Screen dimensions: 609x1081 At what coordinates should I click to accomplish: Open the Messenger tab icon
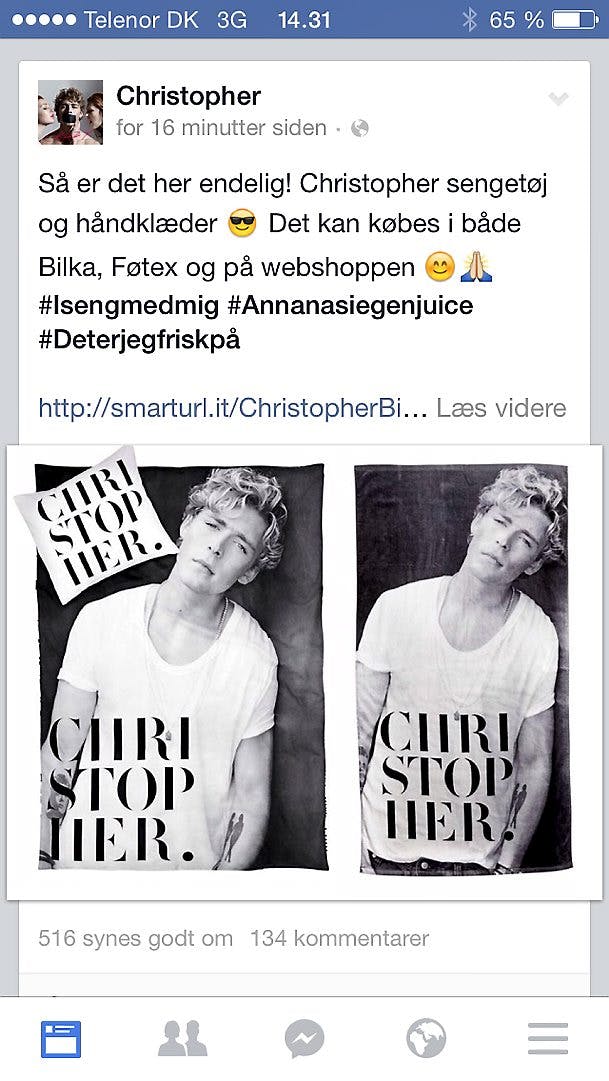pyautogui.click(x=304, y=1039)
